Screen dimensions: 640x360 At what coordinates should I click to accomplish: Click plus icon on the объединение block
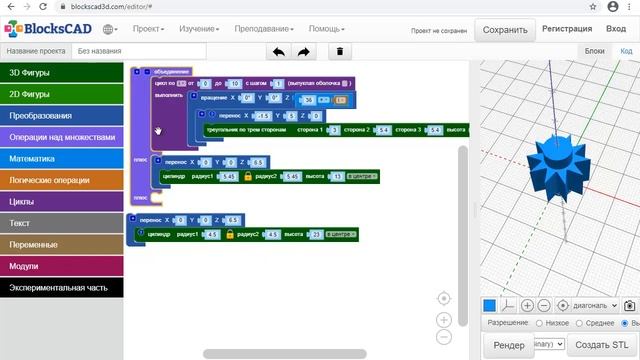[x=137, y=72]
